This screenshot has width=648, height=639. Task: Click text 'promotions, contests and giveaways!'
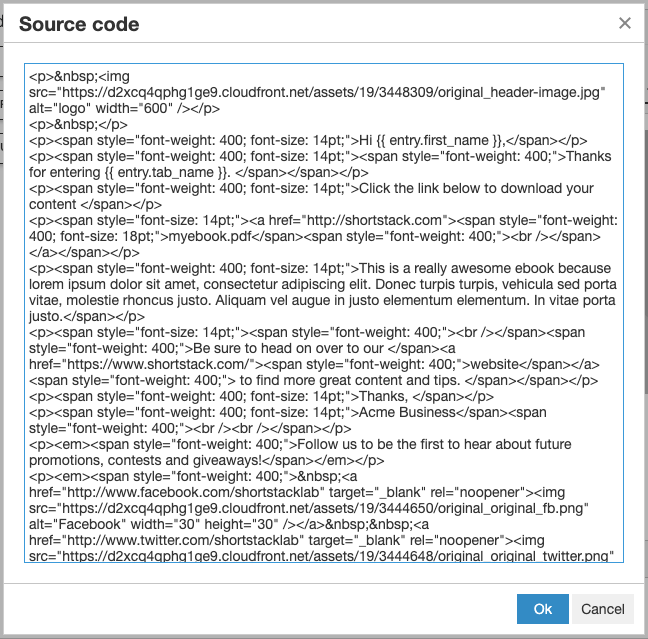[x=145, y=460]
